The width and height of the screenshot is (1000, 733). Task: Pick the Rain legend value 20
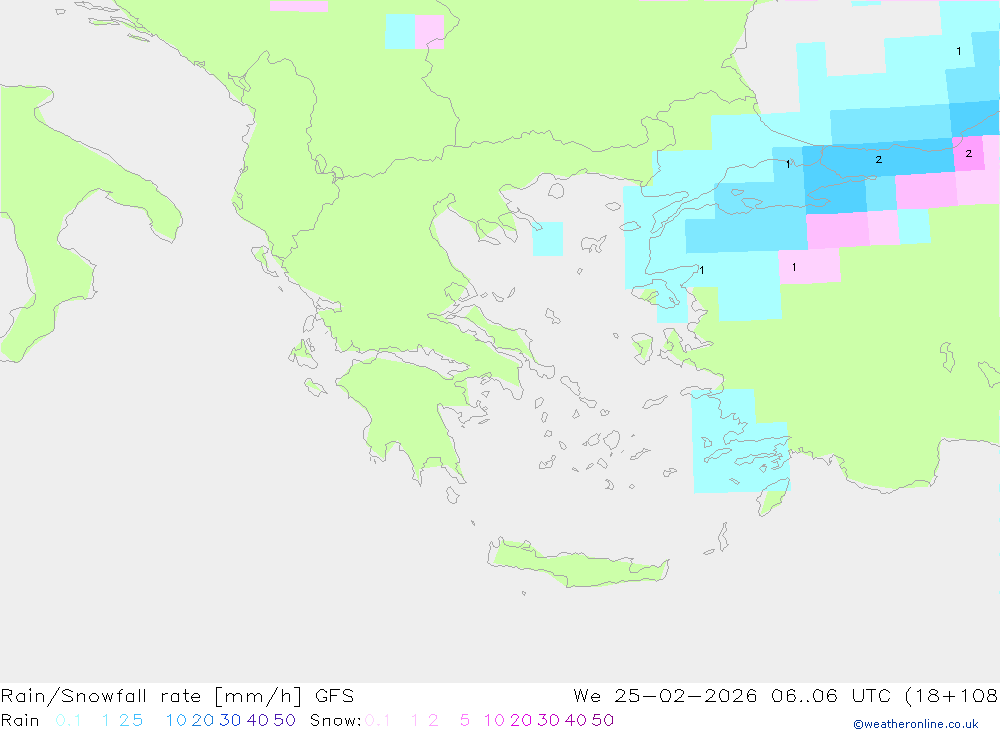203,720
